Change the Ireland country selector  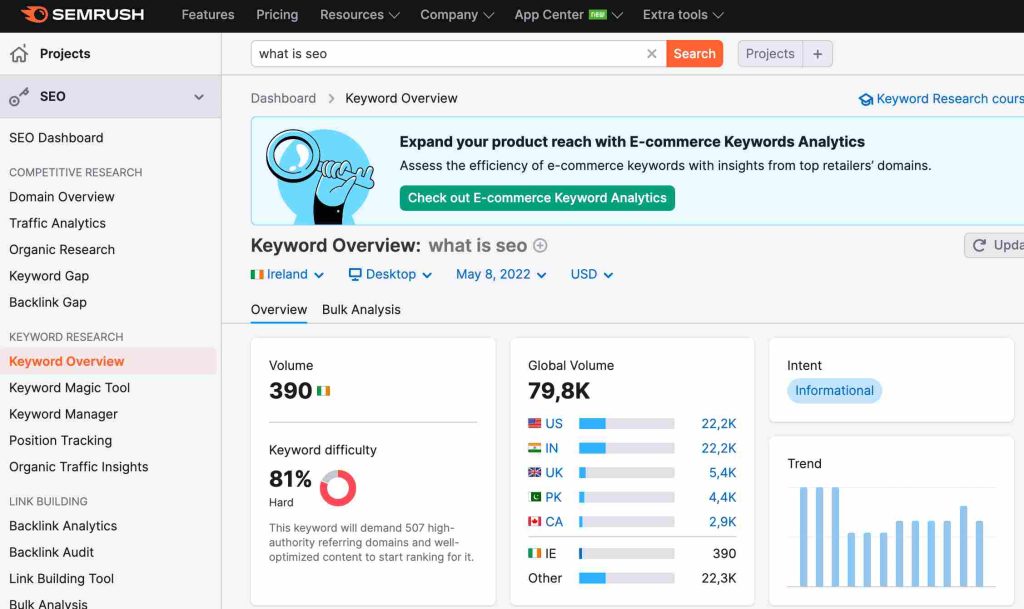287,274
